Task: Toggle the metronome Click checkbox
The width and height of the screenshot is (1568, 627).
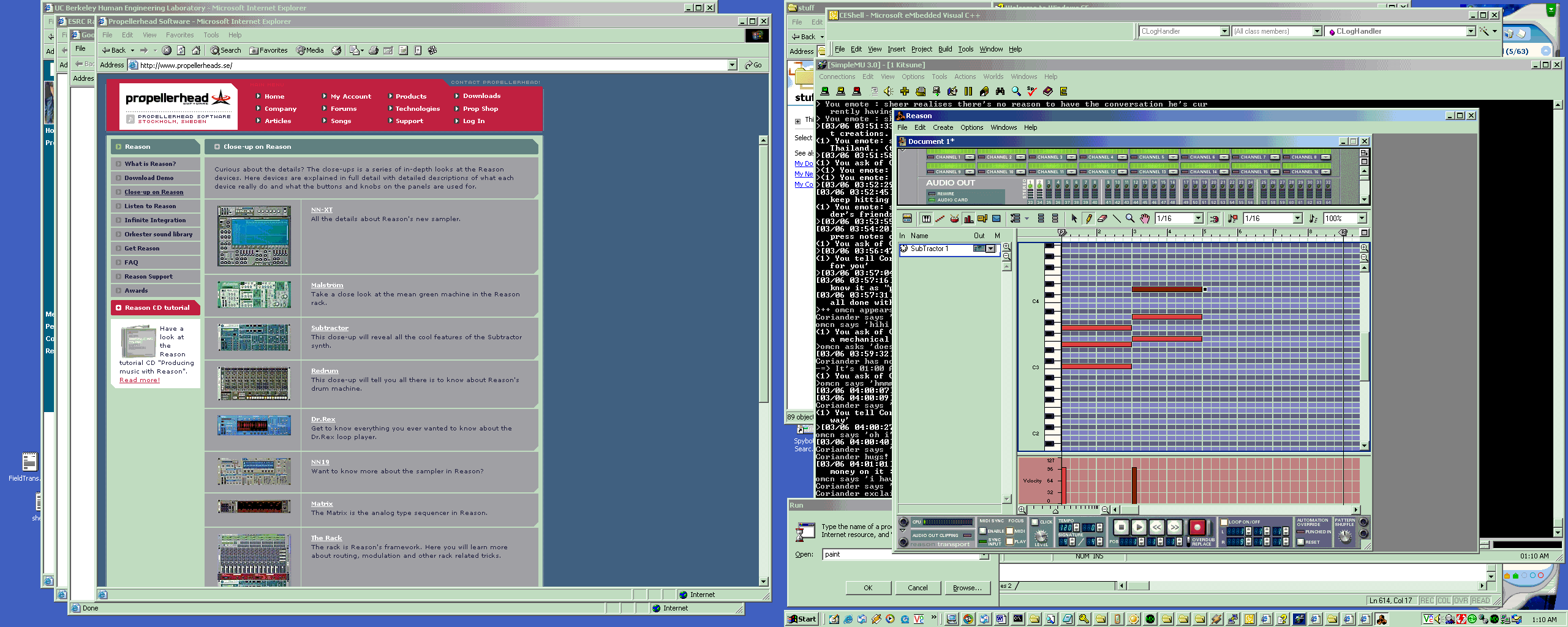Action: tap(1035, 522)
